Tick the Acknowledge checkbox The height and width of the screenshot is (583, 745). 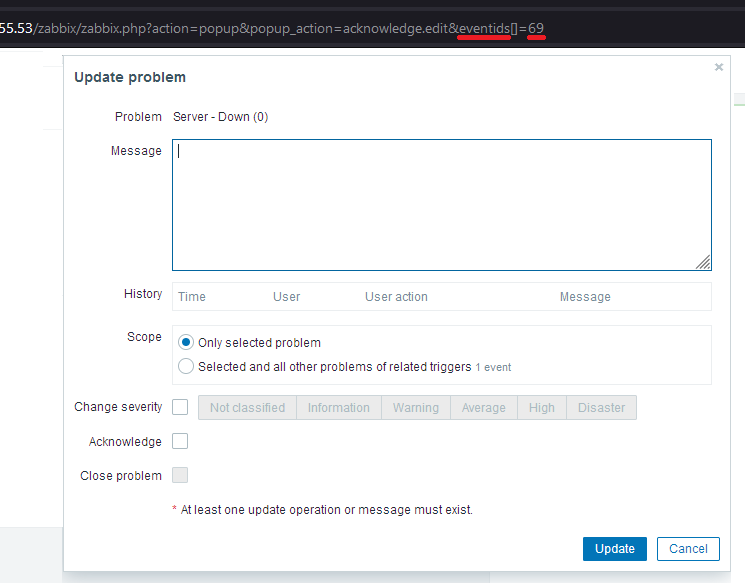click(180, 441)
